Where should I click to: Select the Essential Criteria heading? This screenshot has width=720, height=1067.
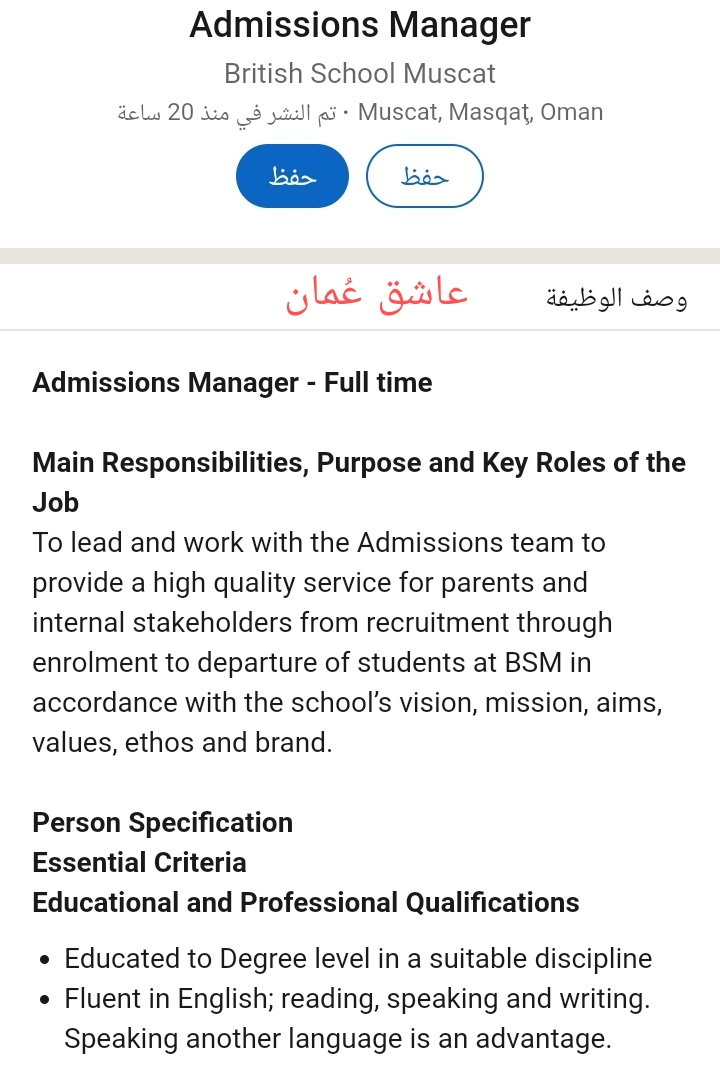pyautogui.click(x=139, y=862)
